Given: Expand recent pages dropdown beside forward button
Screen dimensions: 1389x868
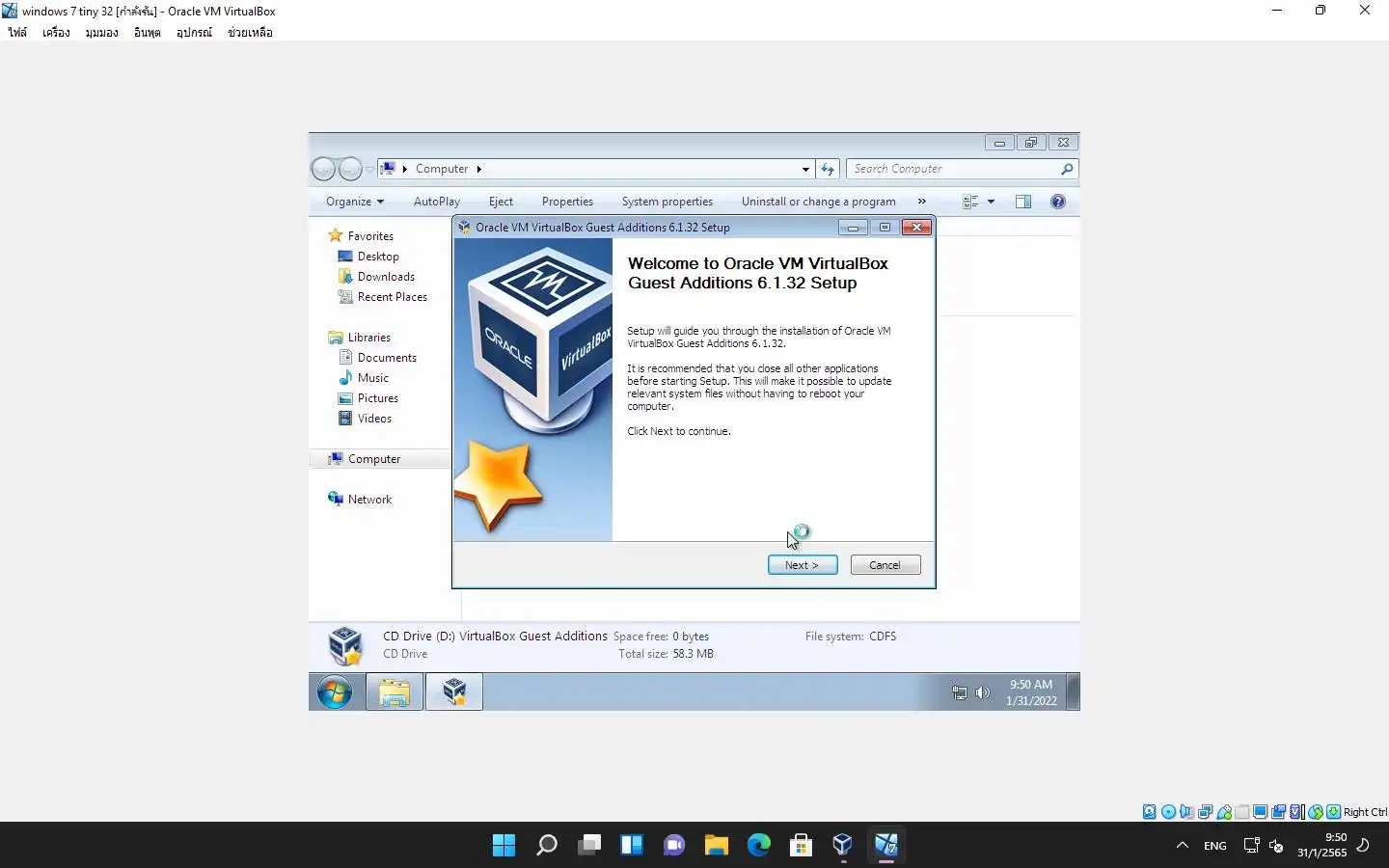Looking at the screenshot, I should [x=369, y=170].
